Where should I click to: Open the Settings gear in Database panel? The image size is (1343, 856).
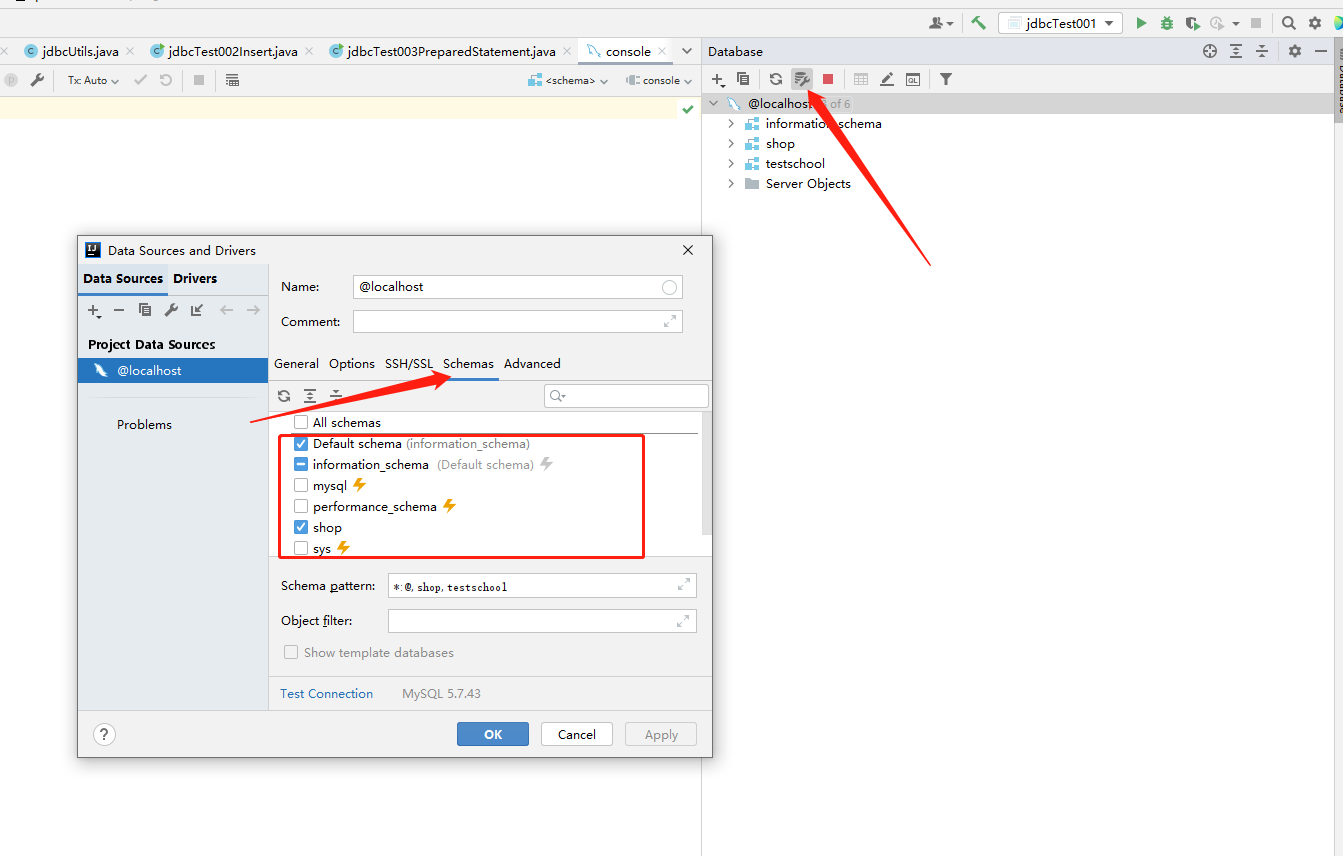coord(1294,51)
